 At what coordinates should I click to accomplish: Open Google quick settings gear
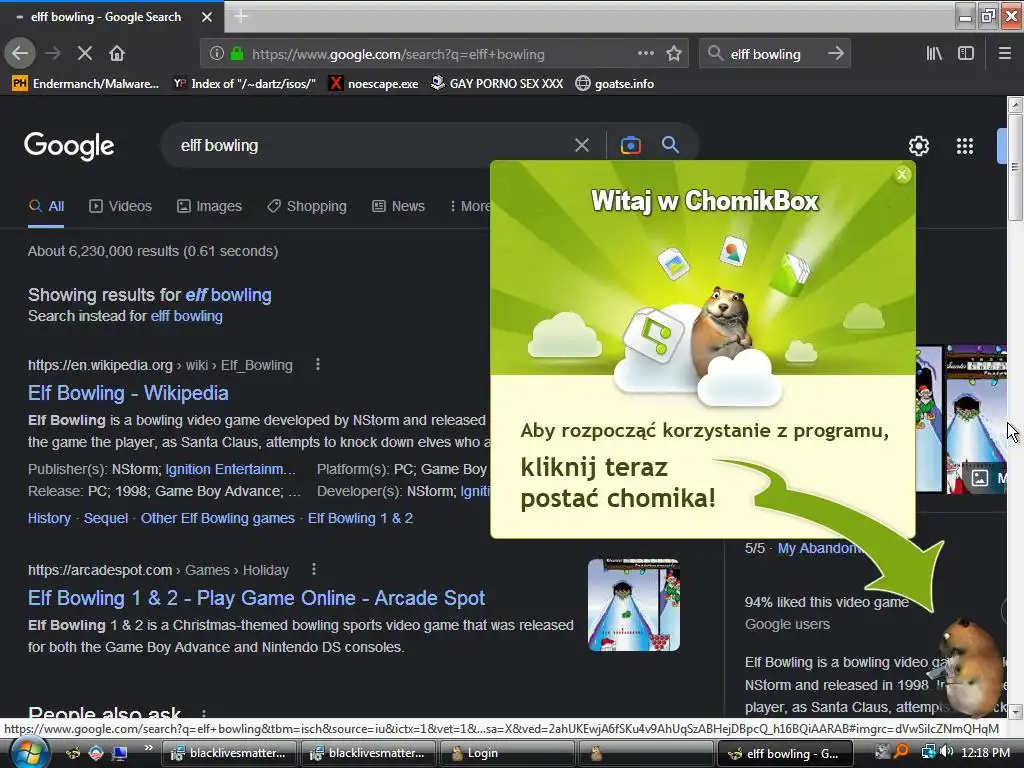pos(919,146)
